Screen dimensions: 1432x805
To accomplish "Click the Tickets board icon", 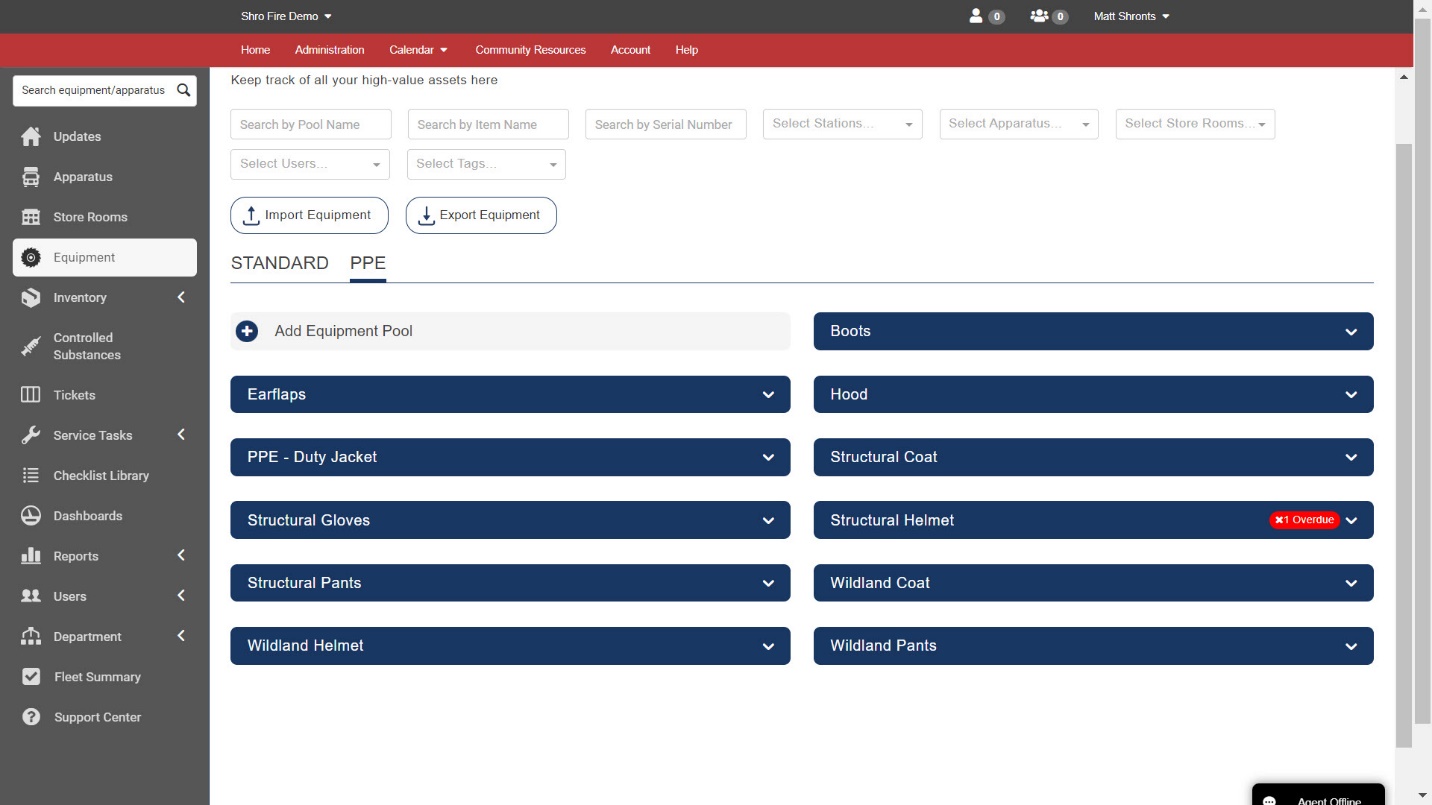I will coord(31,395).
